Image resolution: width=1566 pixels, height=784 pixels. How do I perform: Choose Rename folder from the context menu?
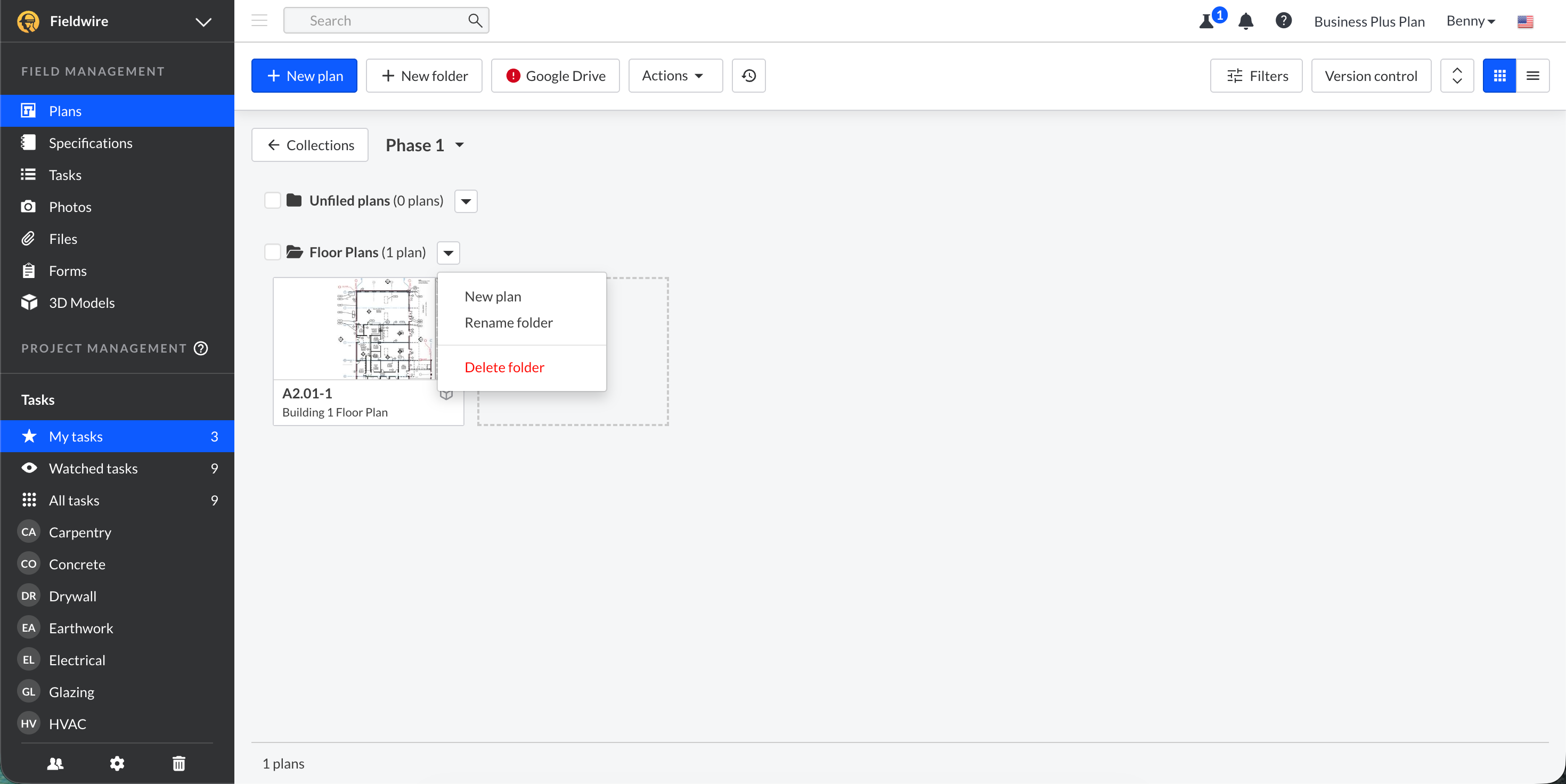point(508,323)
